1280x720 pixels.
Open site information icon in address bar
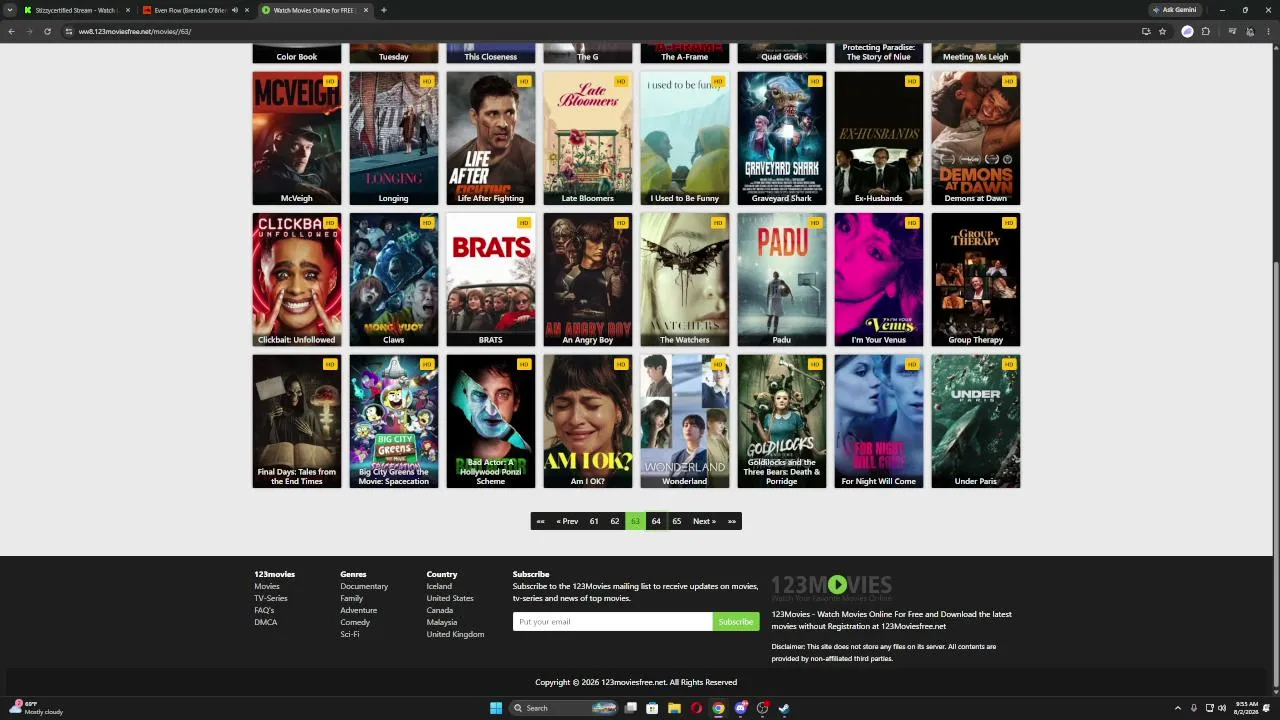69,31
